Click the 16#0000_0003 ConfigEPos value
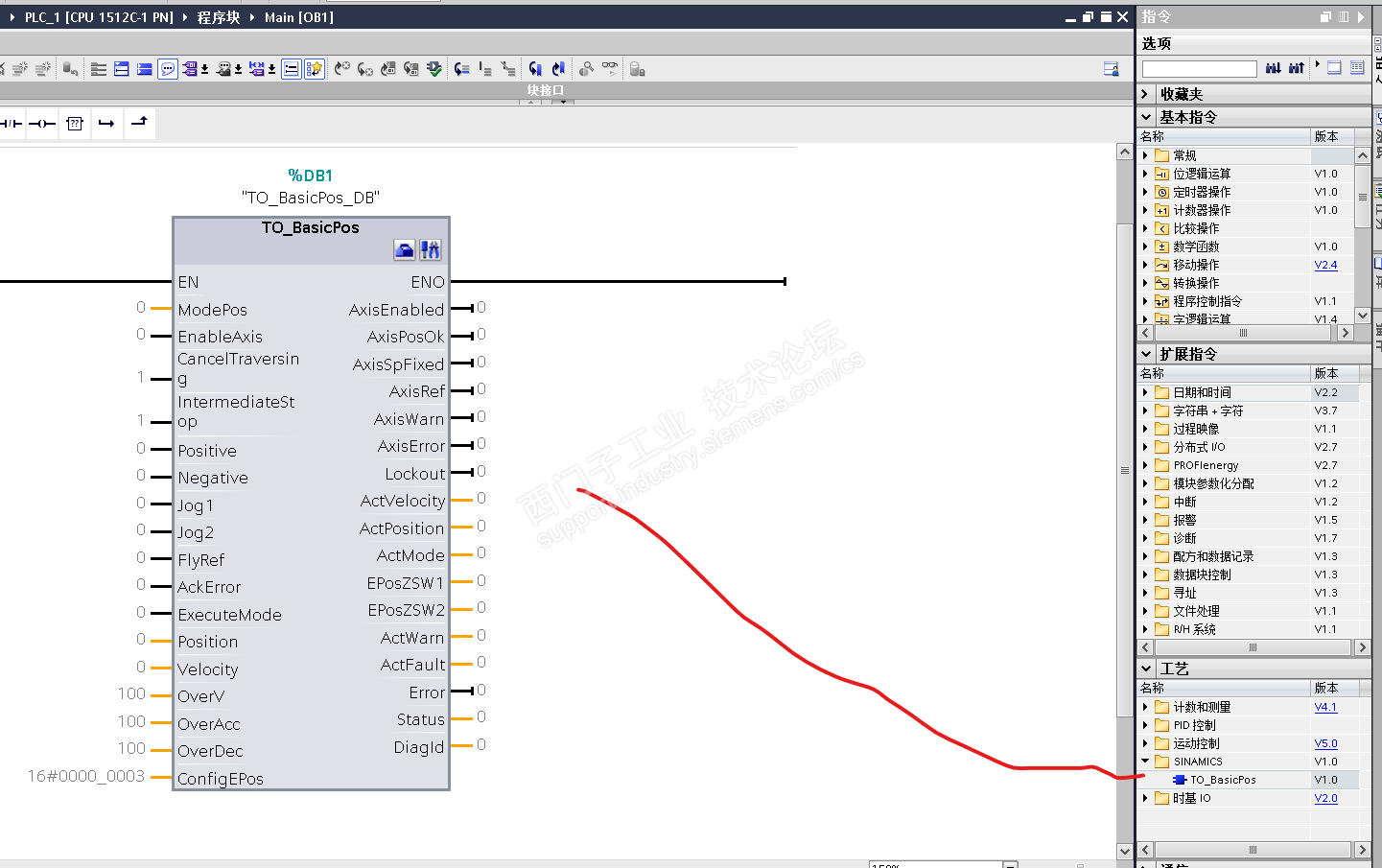Image resolution: width=1382 pixels, height=868 pixels. pos(86,776)
